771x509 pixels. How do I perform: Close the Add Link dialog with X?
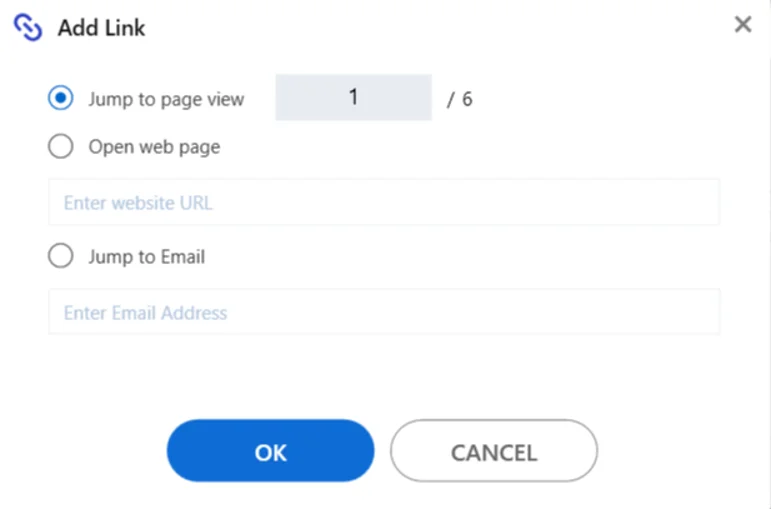[x=743, y=24]
